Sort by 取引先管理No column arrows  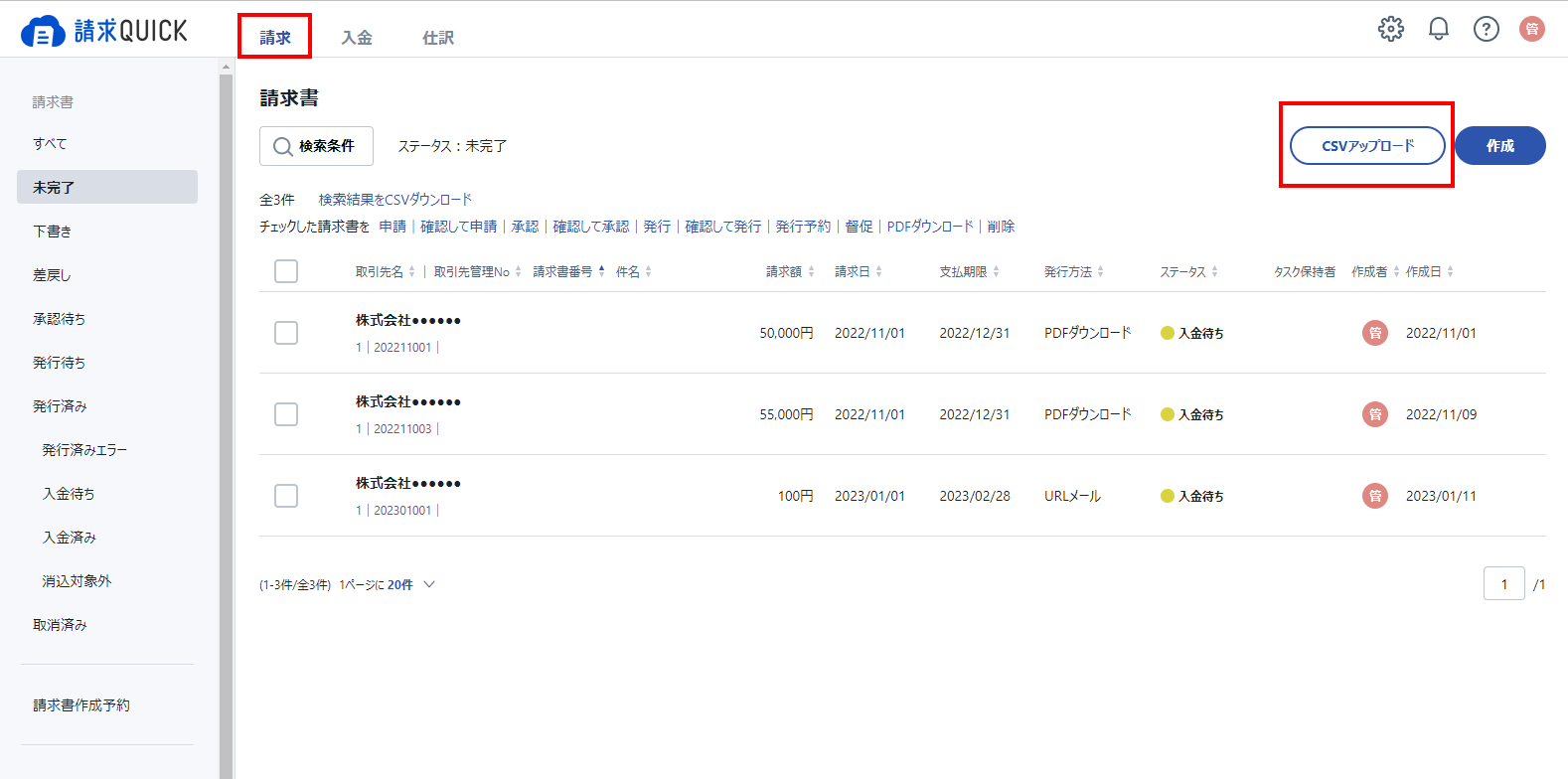518,271
